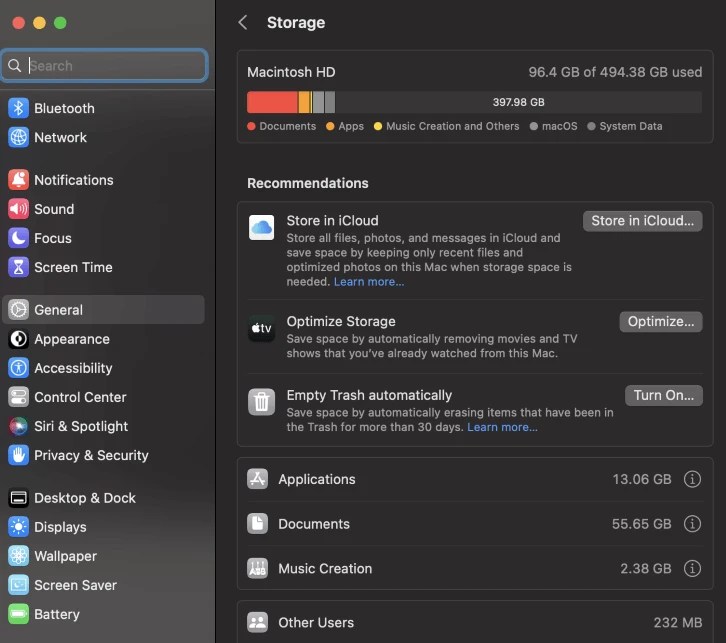Focus the Search field
The width and height of the screenshot is (726, 643).
tap(105, 66)
